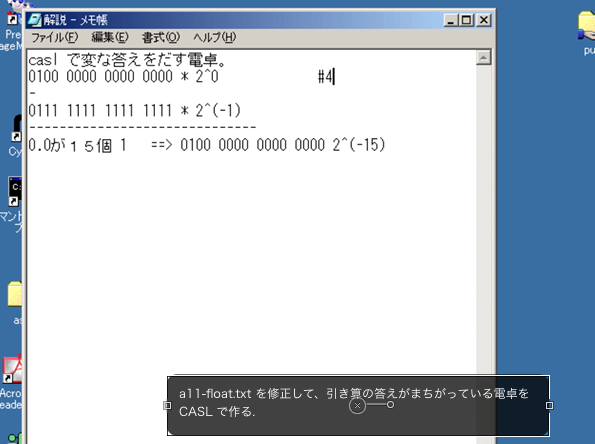Click the Notepad icon in title bar

click(x=35, y=20)
